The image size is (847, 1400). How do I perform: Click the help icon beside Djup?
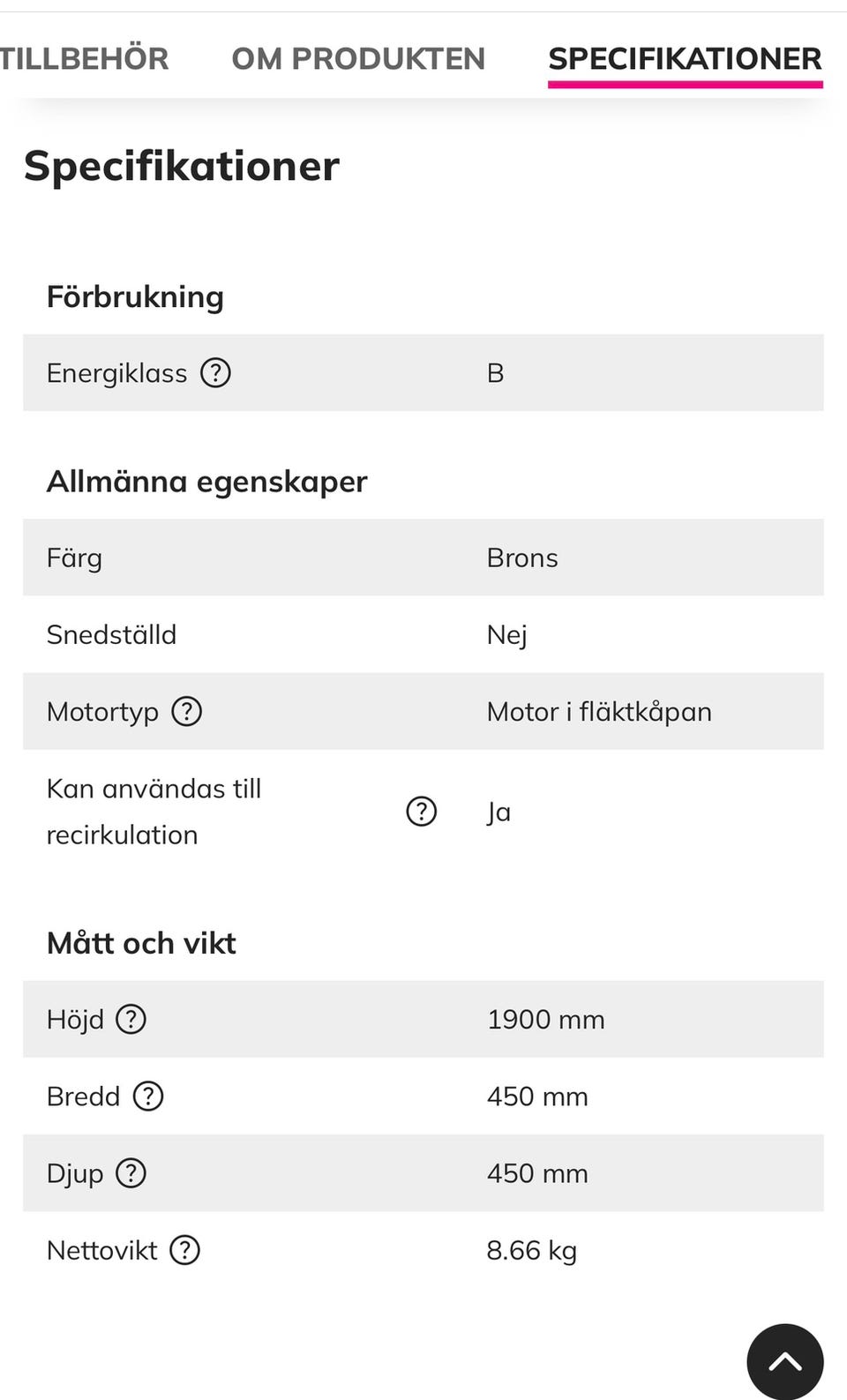point(131,1173)
